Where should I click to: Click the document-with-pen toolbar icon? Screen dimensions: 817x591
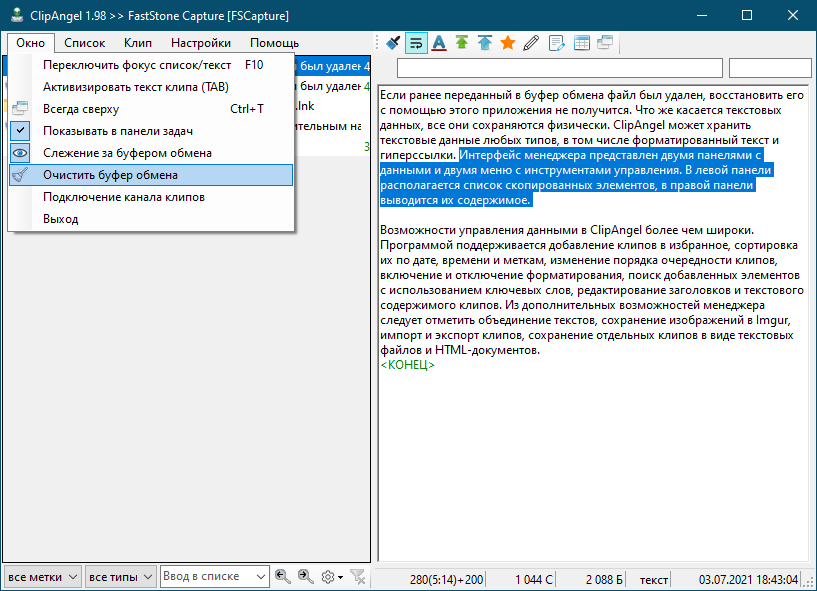click(556, 43)
